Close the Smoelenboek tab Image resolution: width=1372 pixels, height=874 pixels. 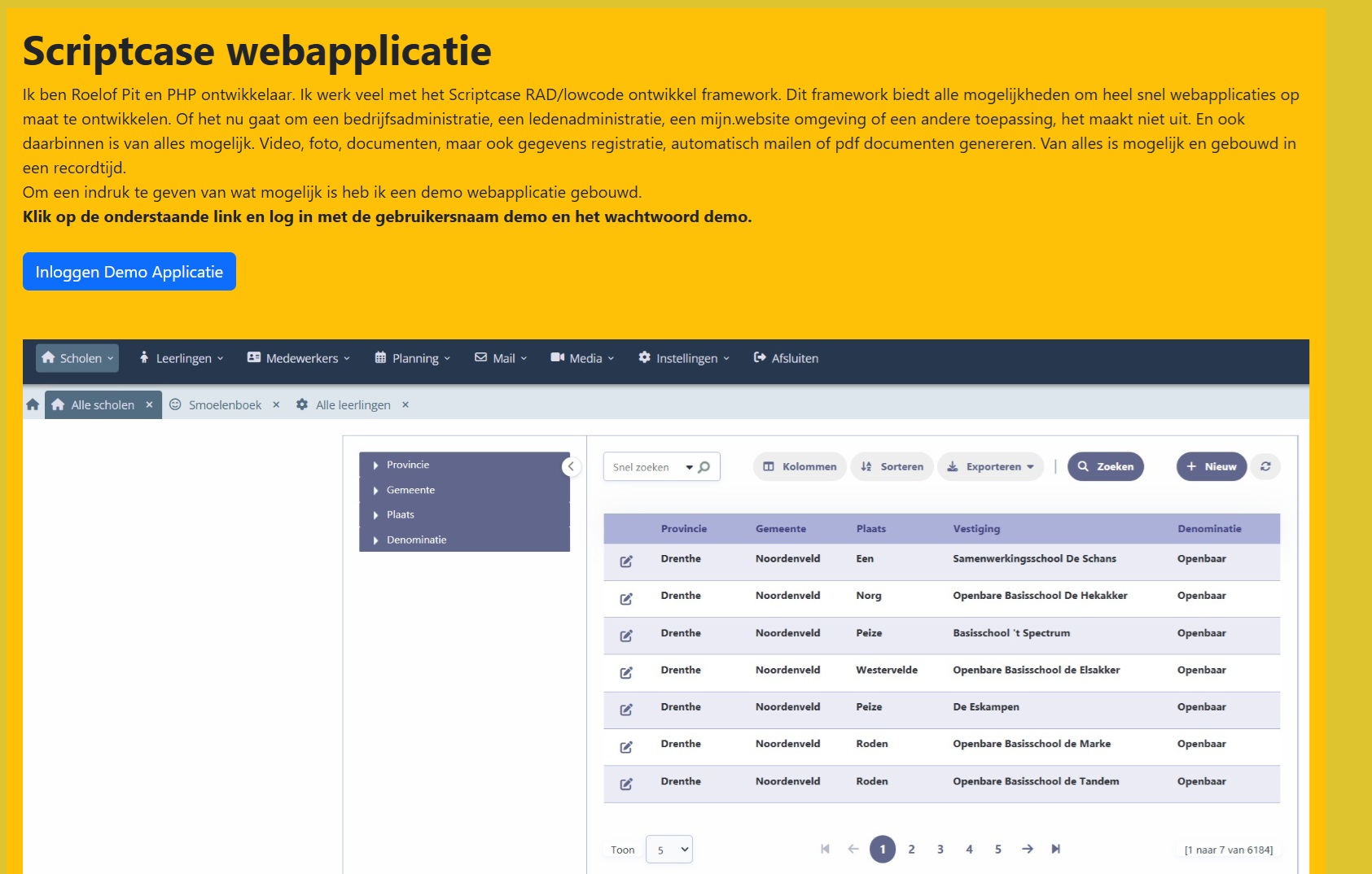(276, 404)
